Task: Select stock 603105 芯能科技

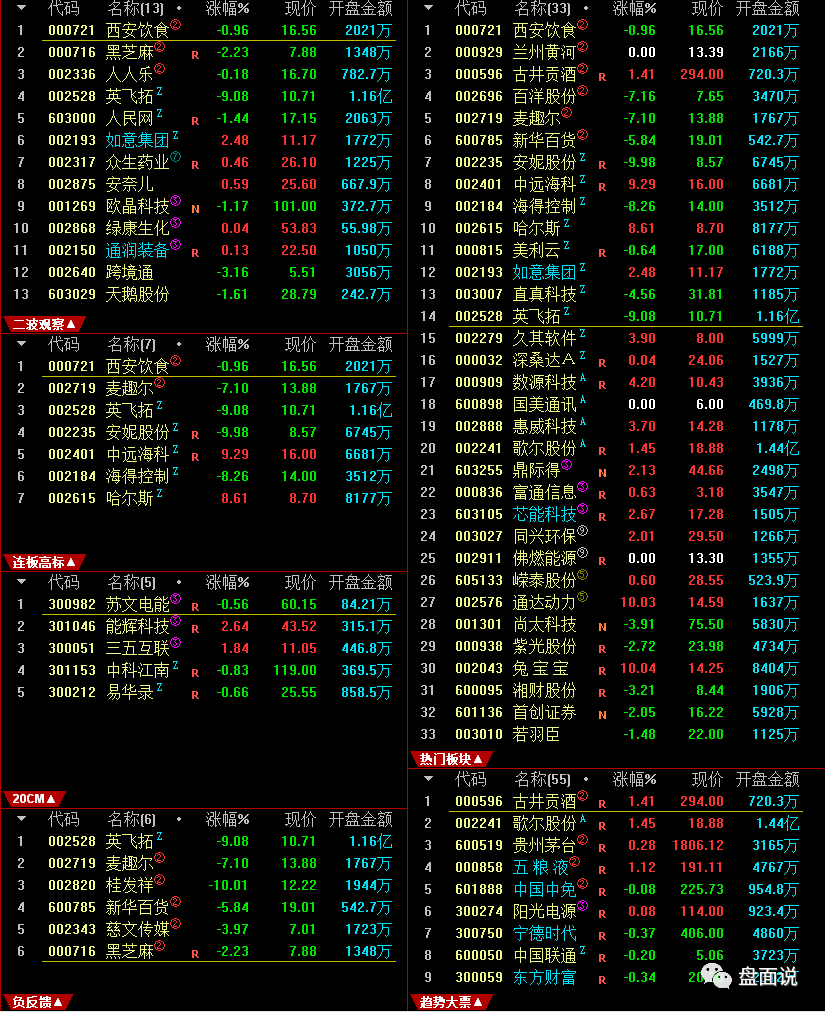Action: [x=611, y=514]
